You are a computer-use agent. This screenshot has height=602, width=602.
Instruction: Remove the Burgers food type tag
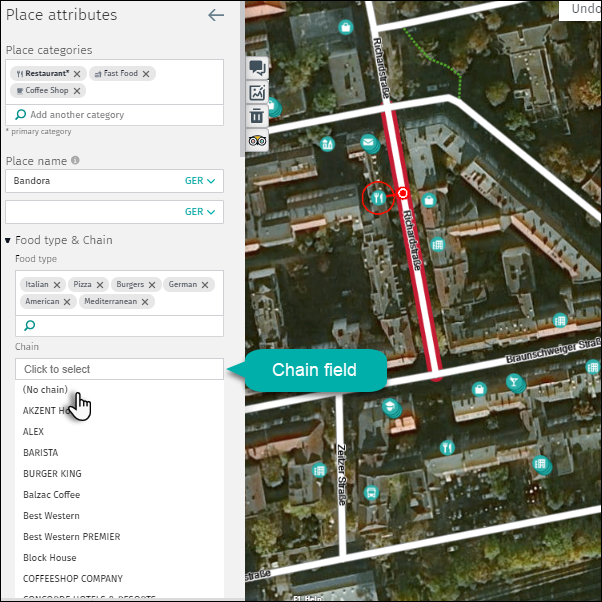152,285
